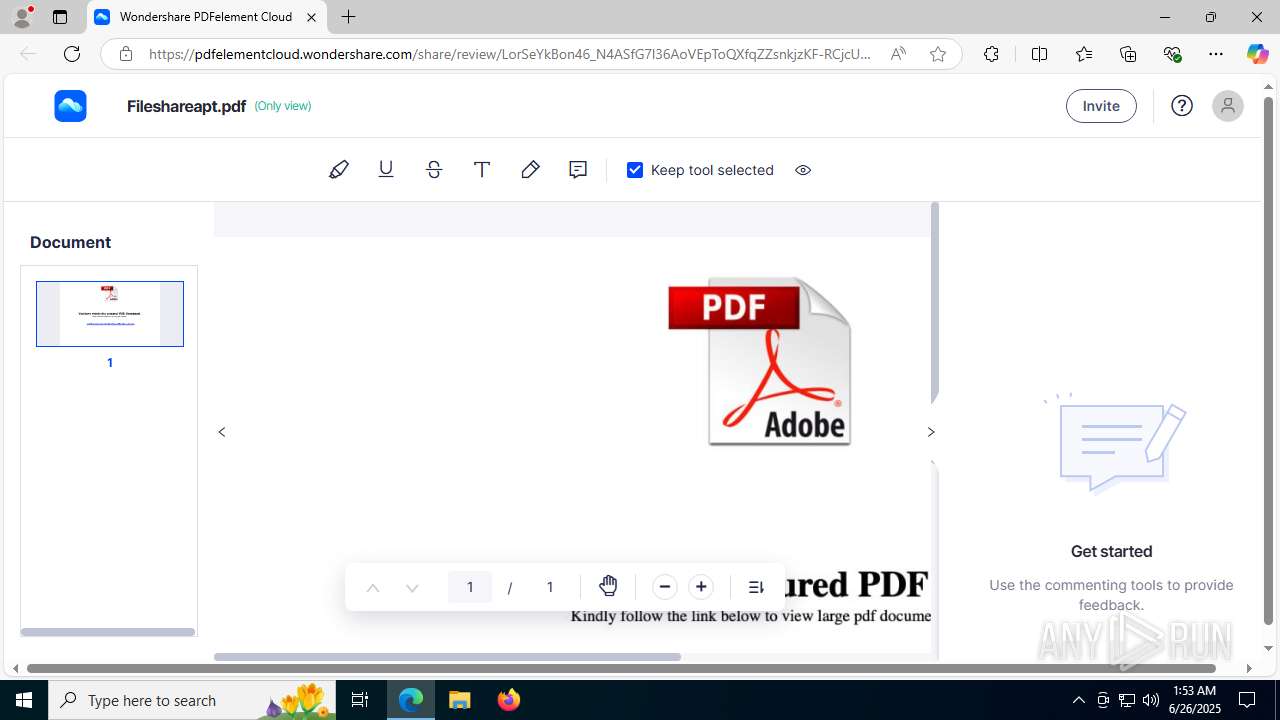Select the Comment note tool
Viewport: 1280px width, 720px height.
578,170
